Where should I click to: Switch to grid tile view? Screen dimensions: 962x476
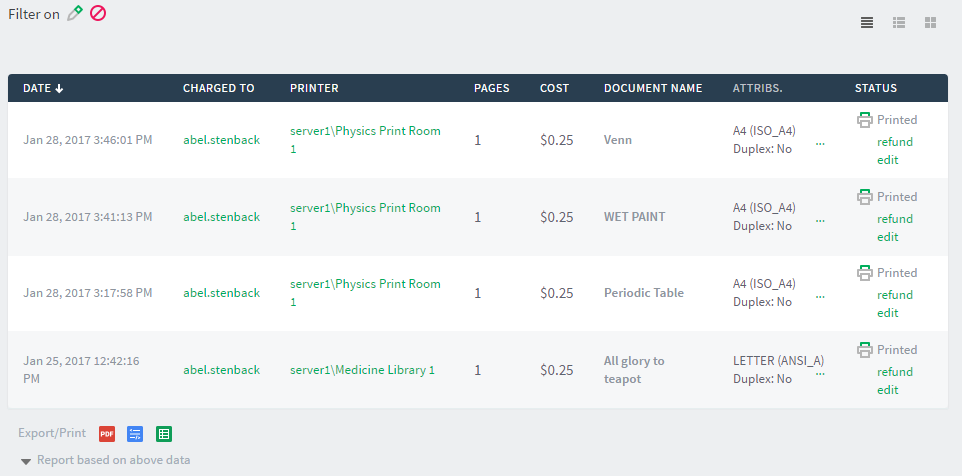930,23
